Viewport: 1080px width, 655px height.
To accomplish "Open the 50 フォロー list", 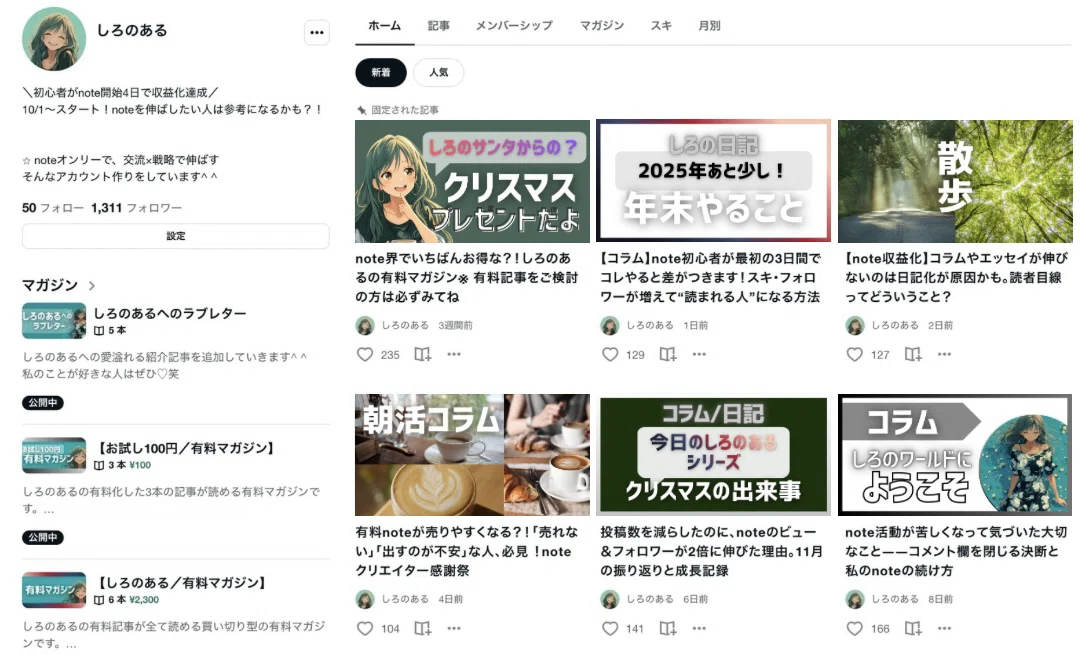I will pyautogui.click(x=52, y=208).
